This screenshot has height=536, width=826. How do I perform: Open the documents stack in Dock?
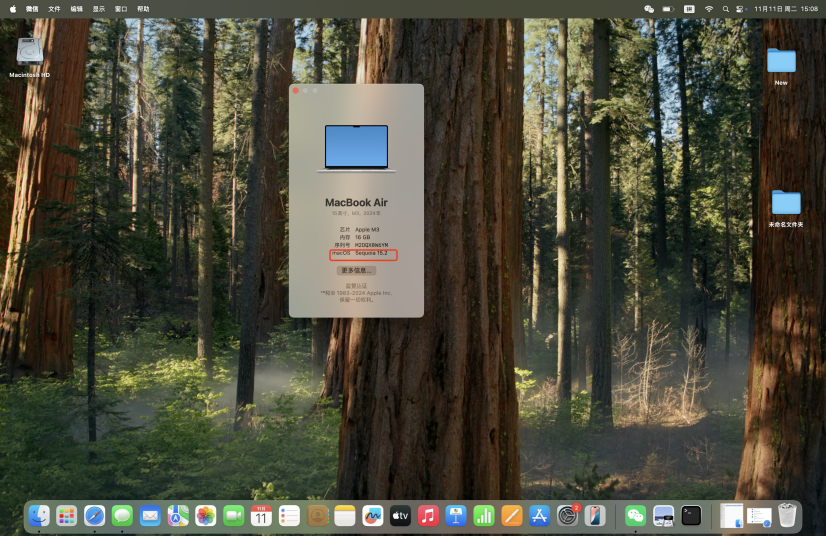coord(732,515)
